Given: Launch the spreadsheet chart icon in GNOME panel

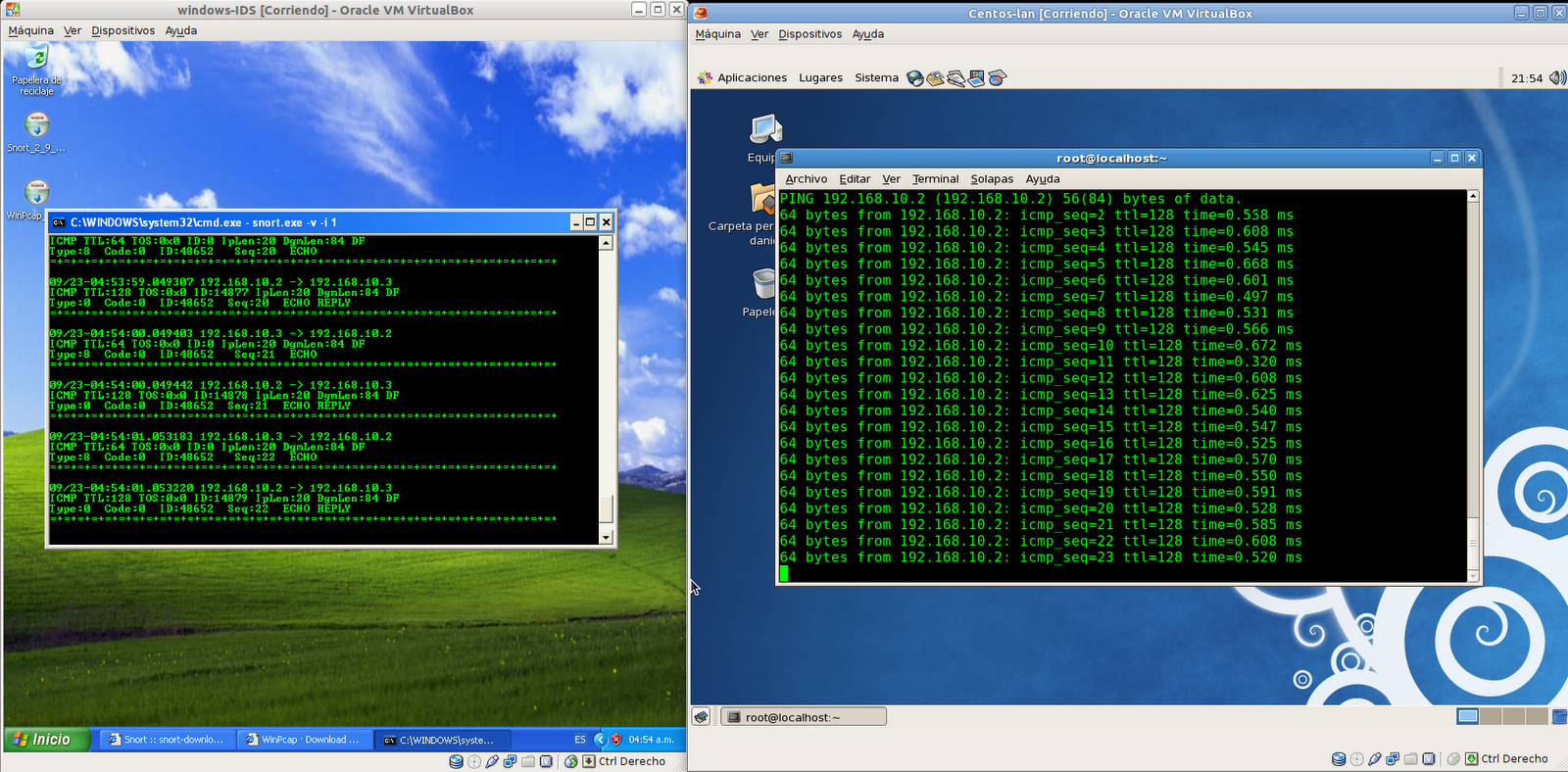Looking at the screenshot, I should click(x=998, y=78).
